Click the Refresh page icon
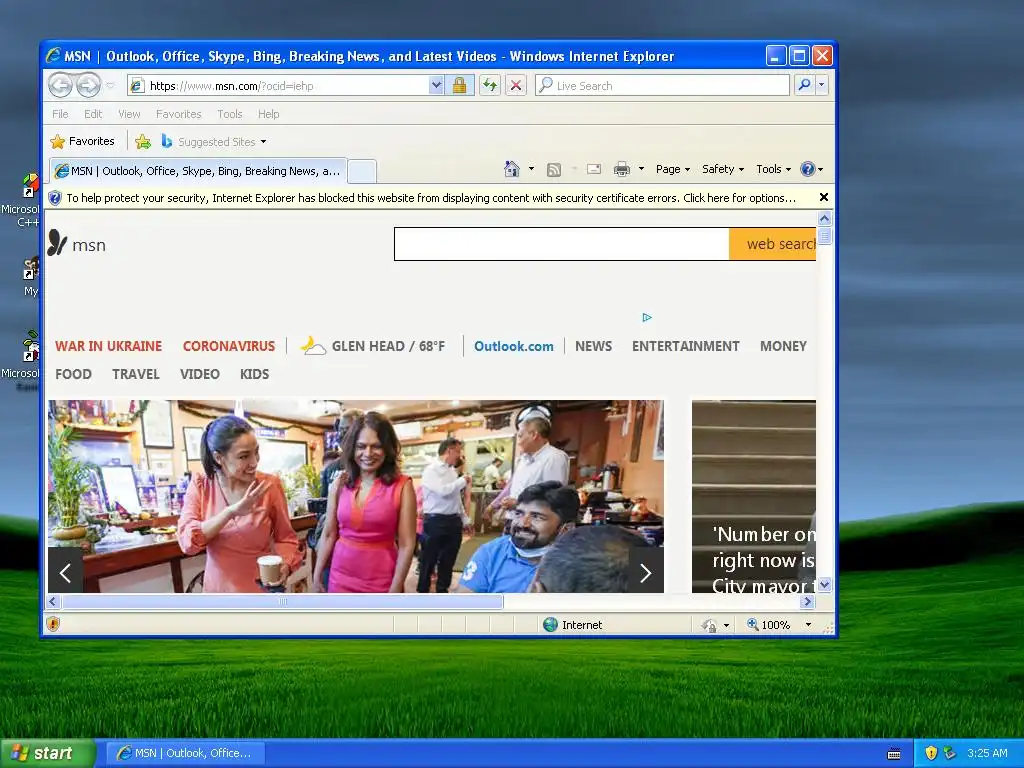Screen dimensions: 1024x768 click(490, 86)
